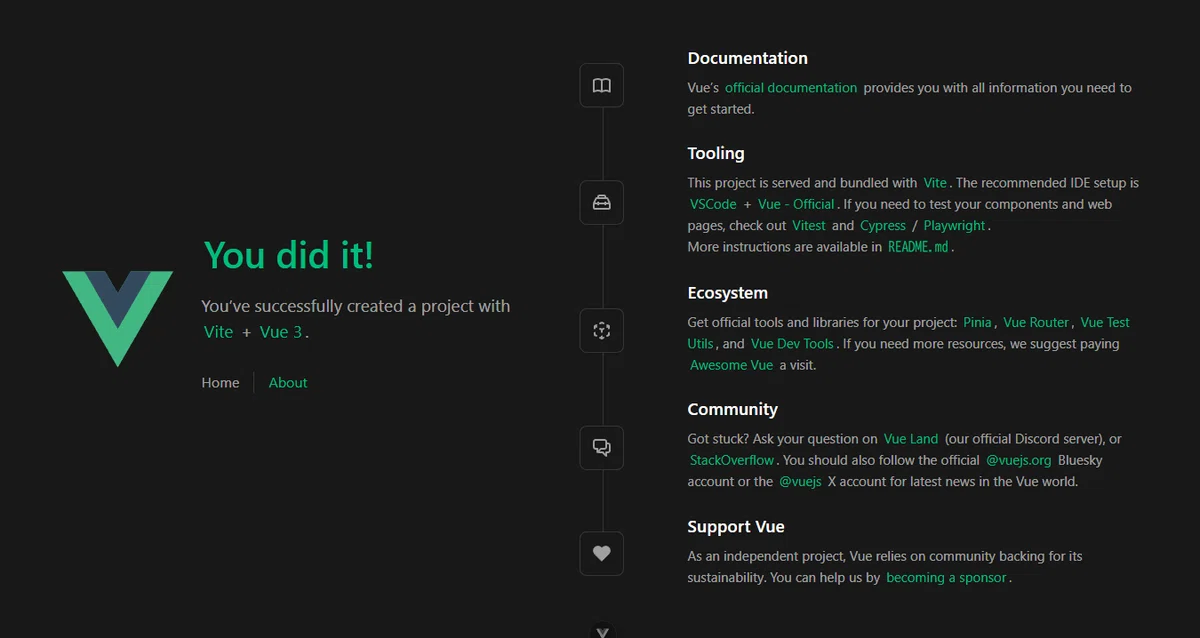This screenshot has height=638, width=1200.
Task: Follow the @vuejs.org Bluesky link
Action: click(1019, 460)
